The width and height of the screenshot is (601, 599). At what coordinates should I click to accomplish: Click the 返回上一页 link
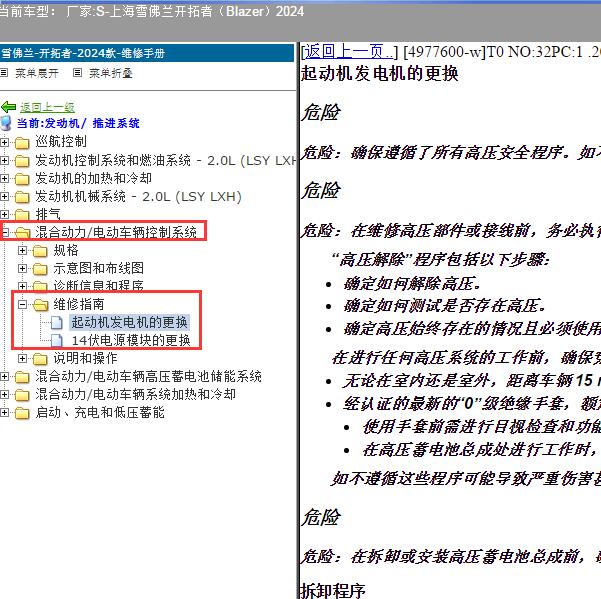pos(349,52)
